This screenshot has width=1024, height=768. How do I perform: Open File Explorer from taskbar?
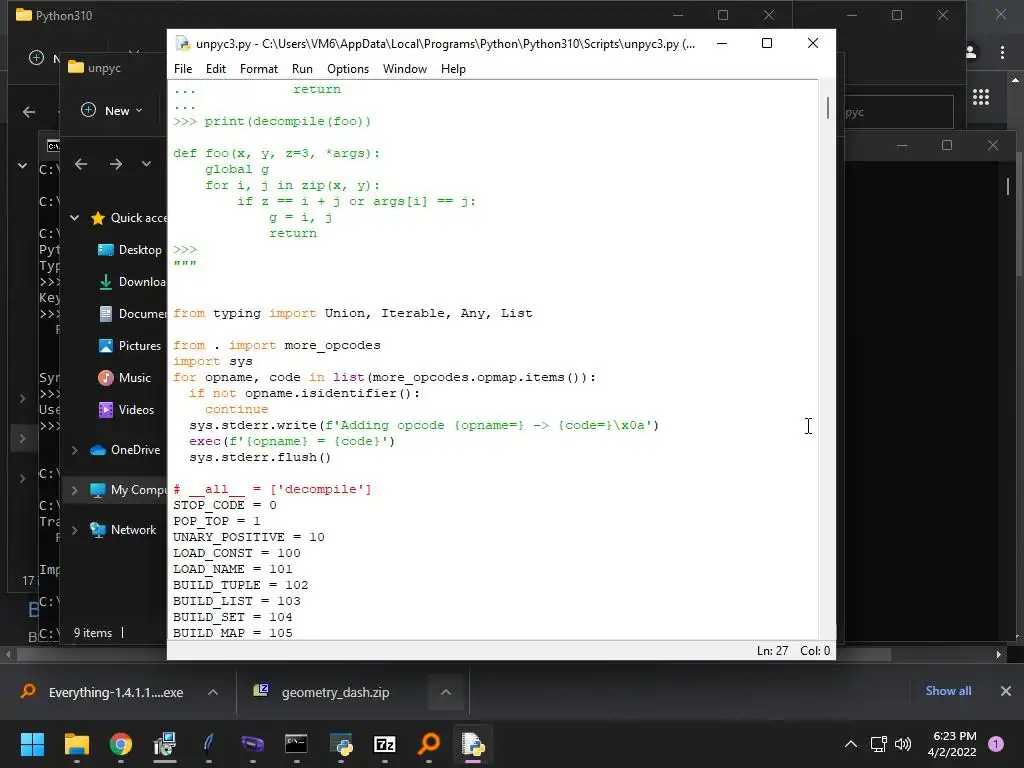76,744
